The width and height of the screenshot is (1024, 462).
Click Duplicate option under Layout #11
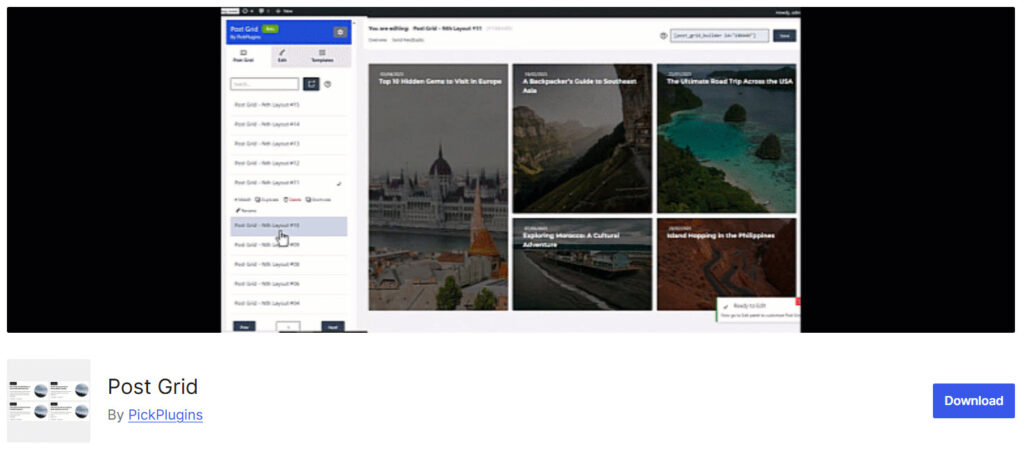pos(267,199)
